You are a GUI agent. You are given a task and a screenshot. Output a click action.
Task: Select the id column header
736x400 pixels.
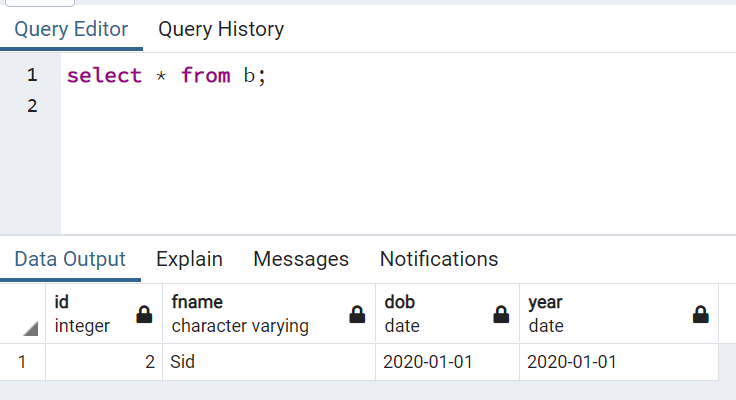tap(90, 313)
